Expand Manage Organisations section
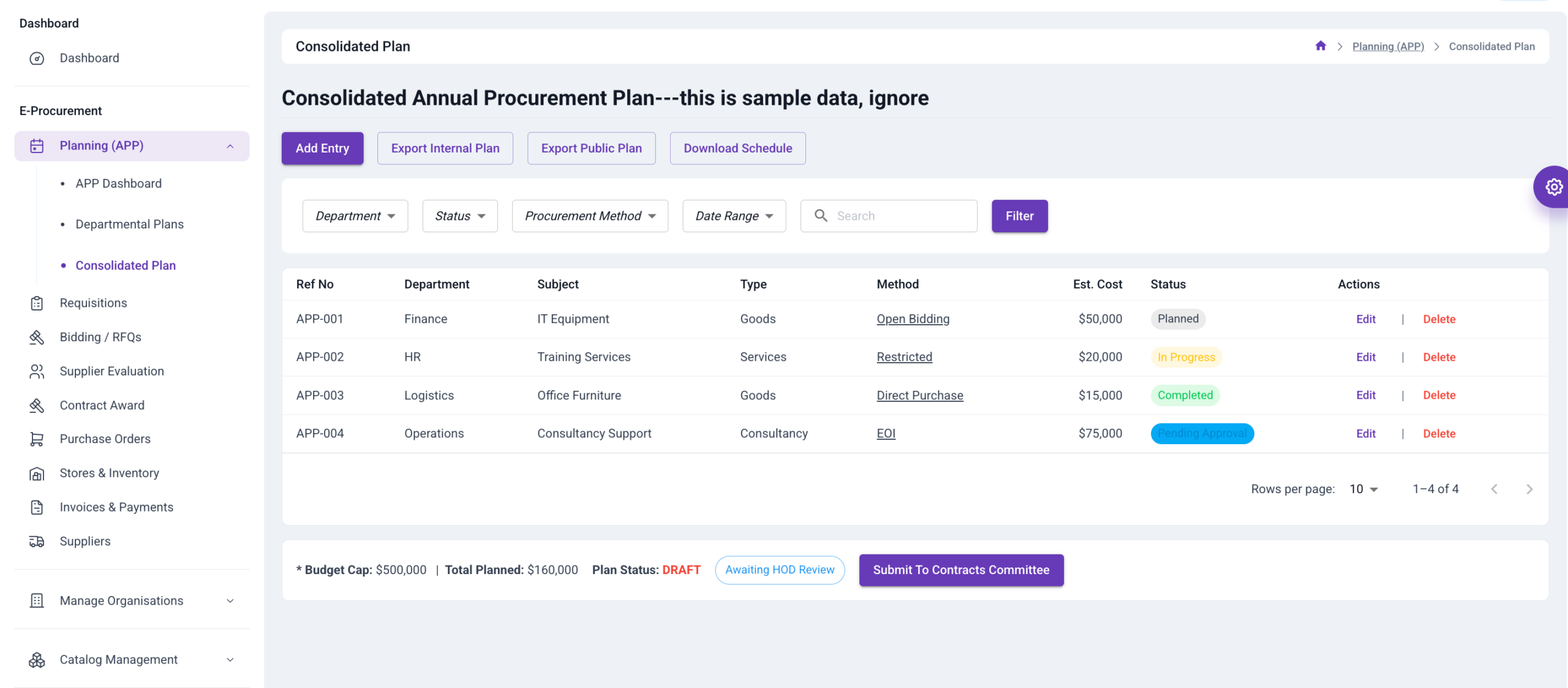Viewport: 1568px width, 688px height. (x=230, y=601)
